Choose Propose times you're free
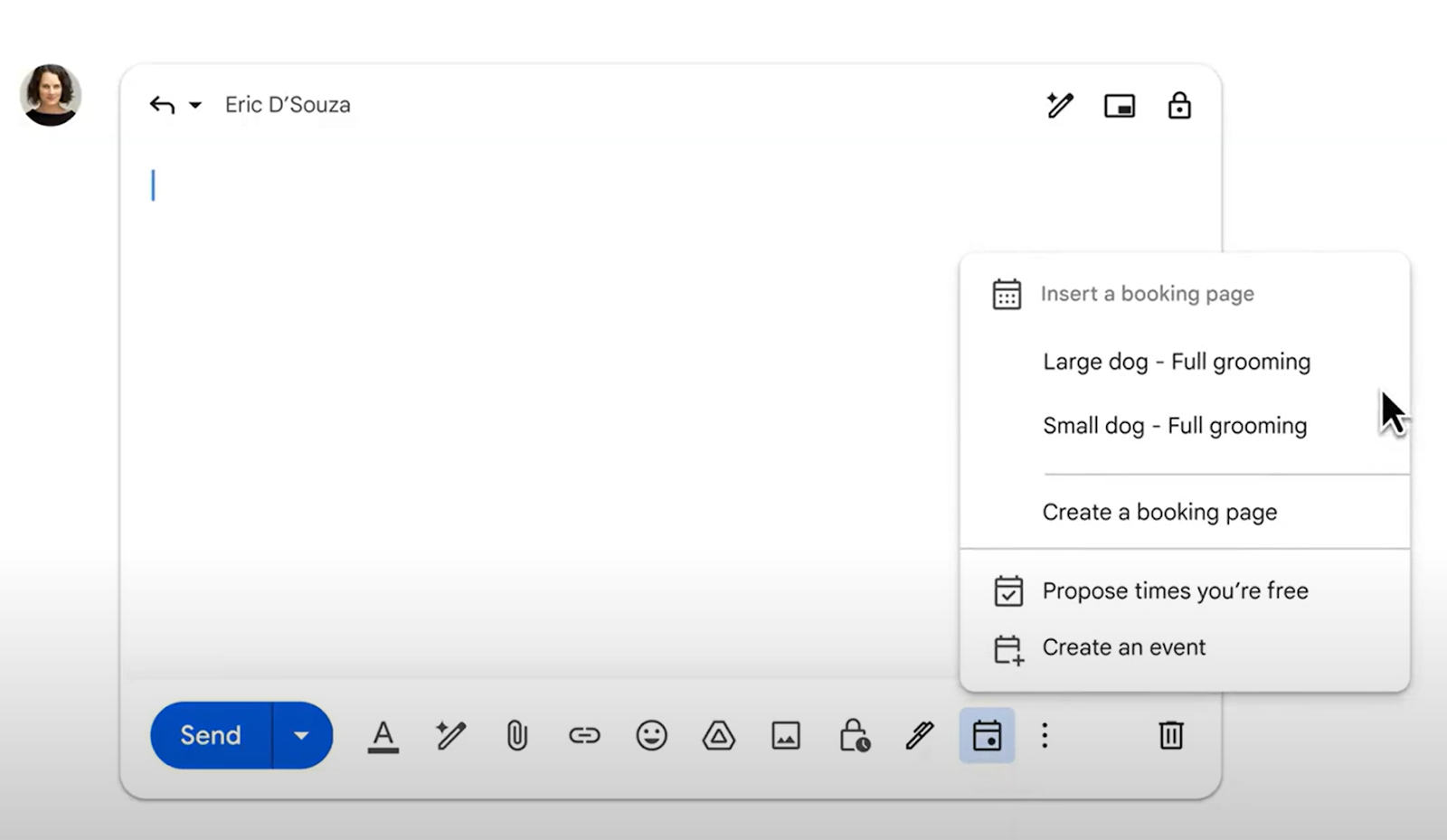The height and width of the screenshot is (840, 1447). pos(1175,590)
